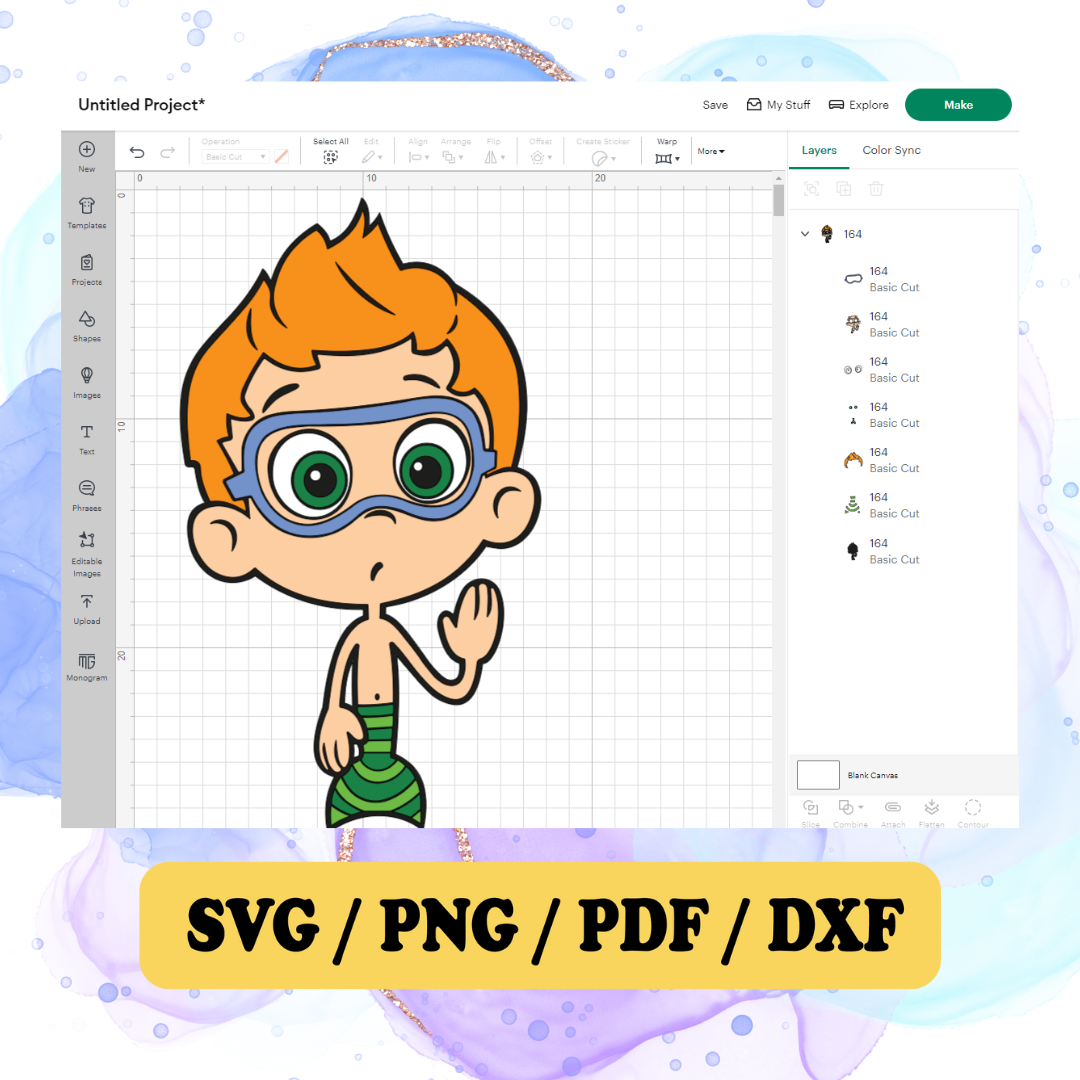Redo the last action
Viewport: 1080px width, 1080px height.
click(167, 152)
